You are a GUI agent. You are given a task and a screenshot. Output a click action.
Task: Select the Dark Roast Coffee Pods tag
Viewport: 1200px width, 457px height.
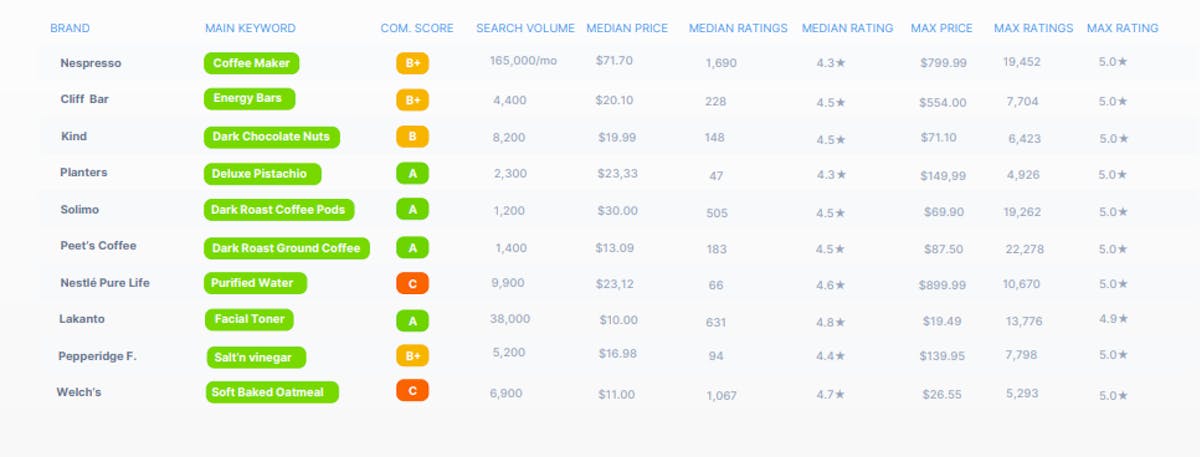[x=280, y=210]
